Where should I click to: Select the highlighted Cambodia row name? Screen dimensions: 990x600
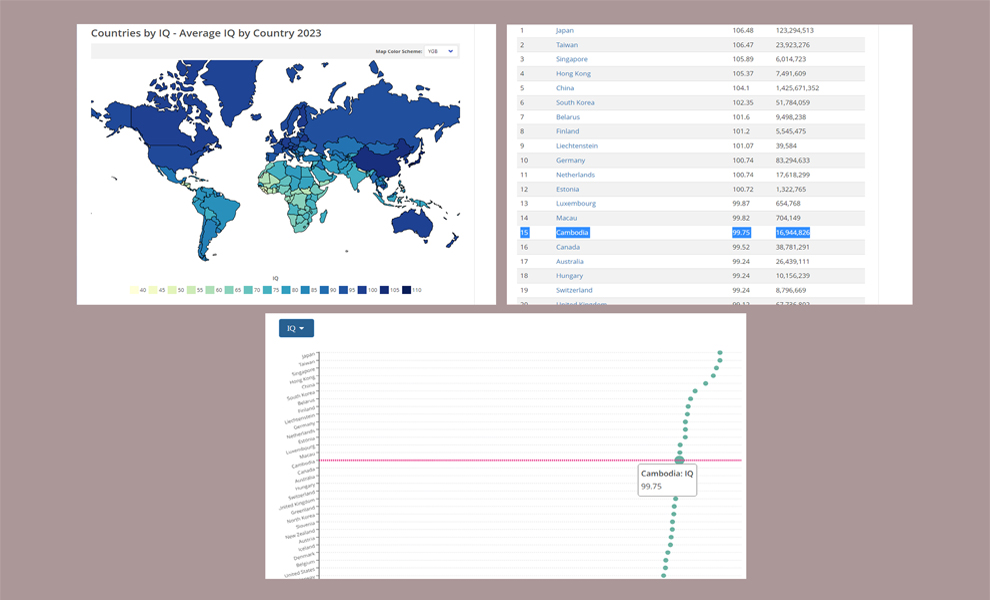[x=572, y=232]
